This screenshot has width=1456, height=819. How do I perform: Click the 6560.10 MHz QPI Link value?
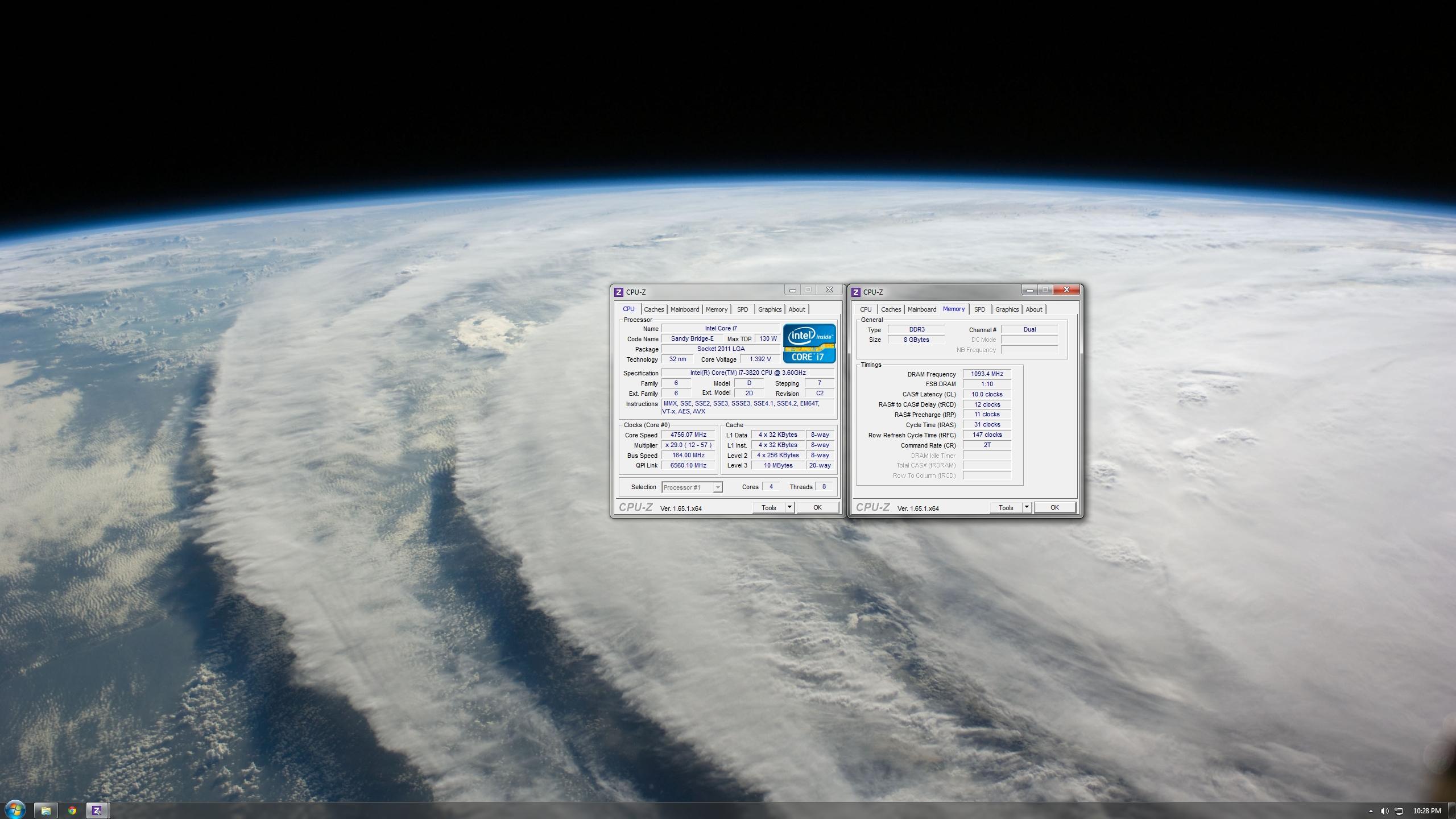point(688,466)
